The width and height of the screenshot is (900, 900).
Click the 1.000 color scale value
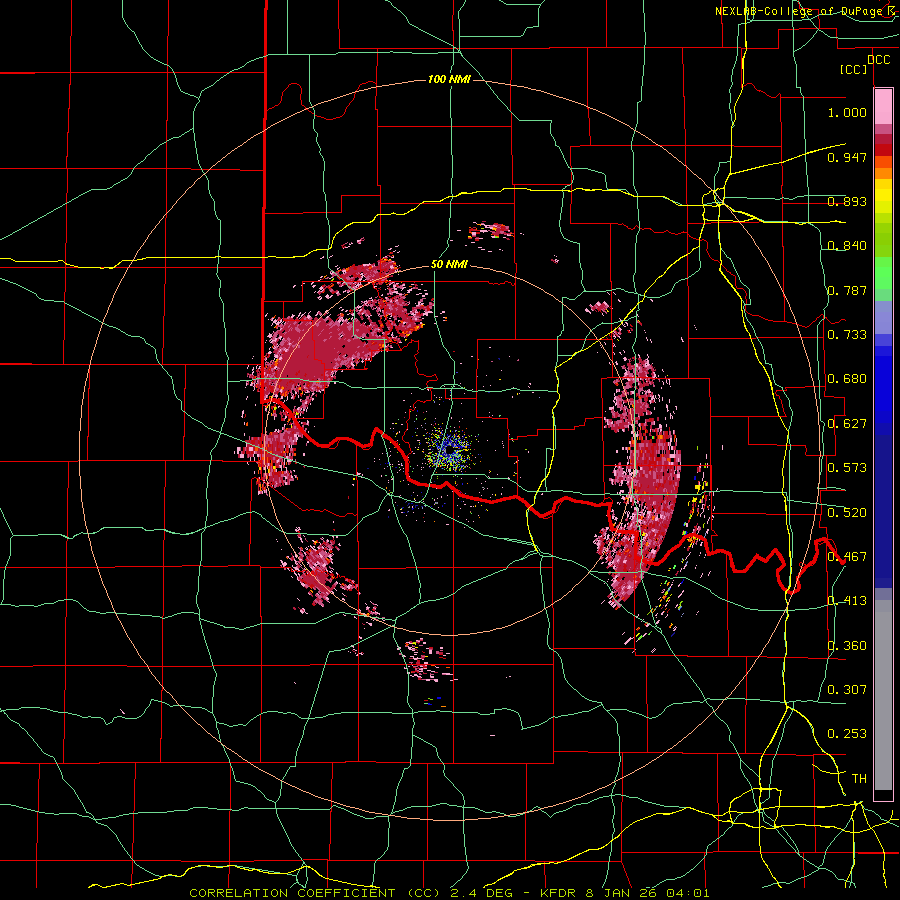coord(847,112)
